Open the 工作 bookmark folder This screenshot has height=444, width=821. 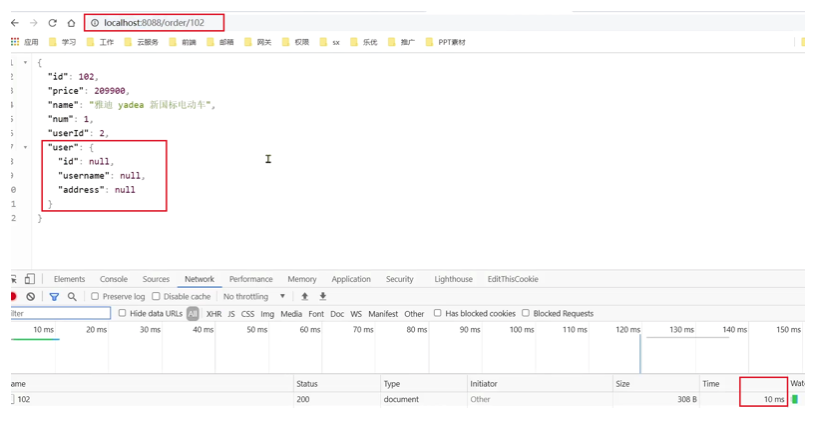click(100, 42)
